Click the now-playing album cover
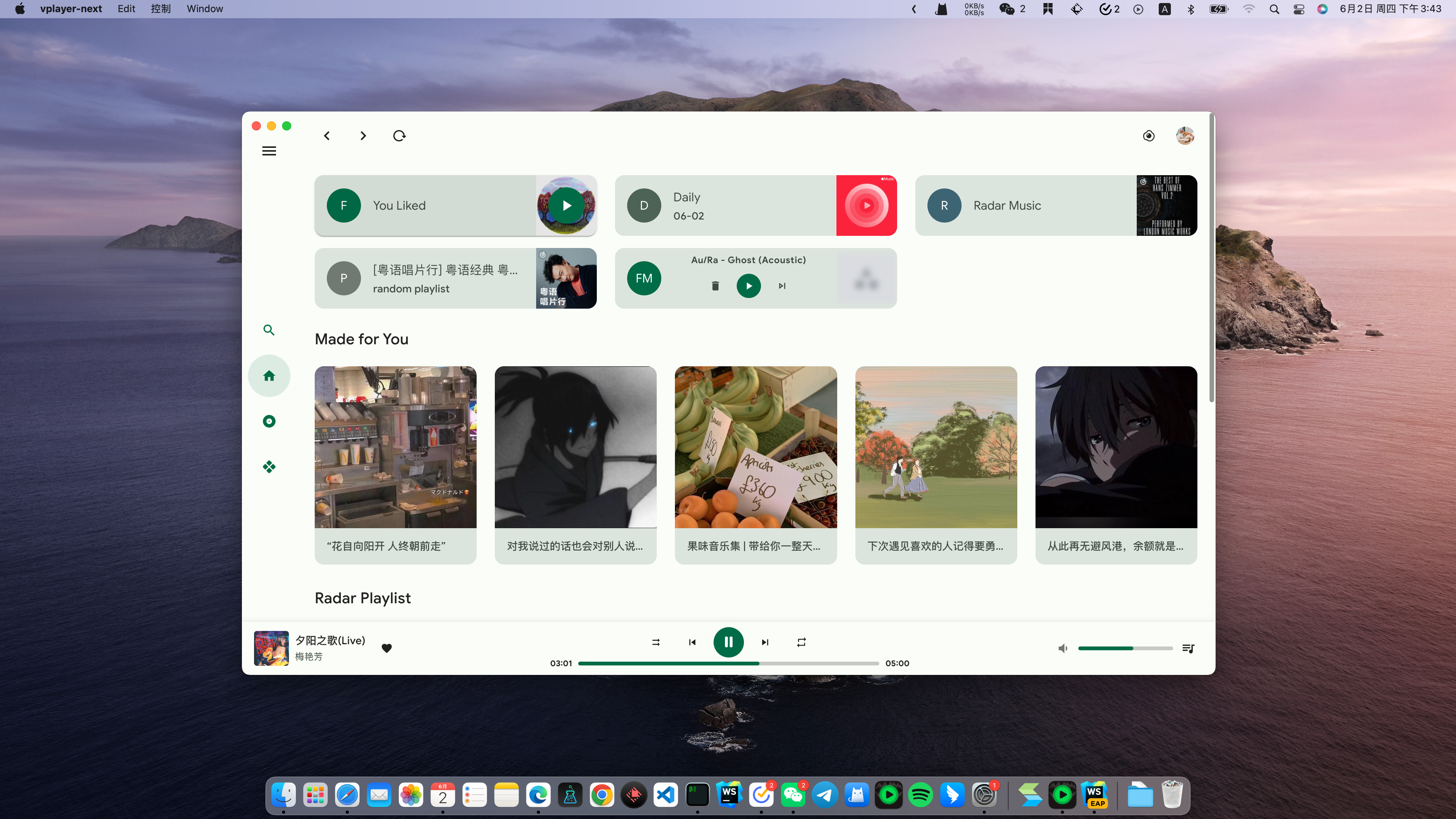 (x=271, y=648)
